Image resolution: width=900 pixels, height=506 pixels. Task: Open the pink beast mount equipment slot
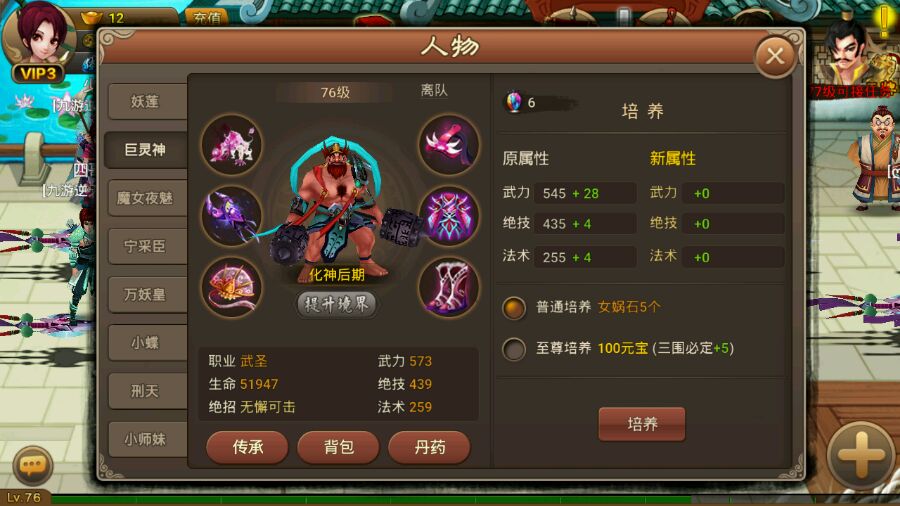pos(232,145)
